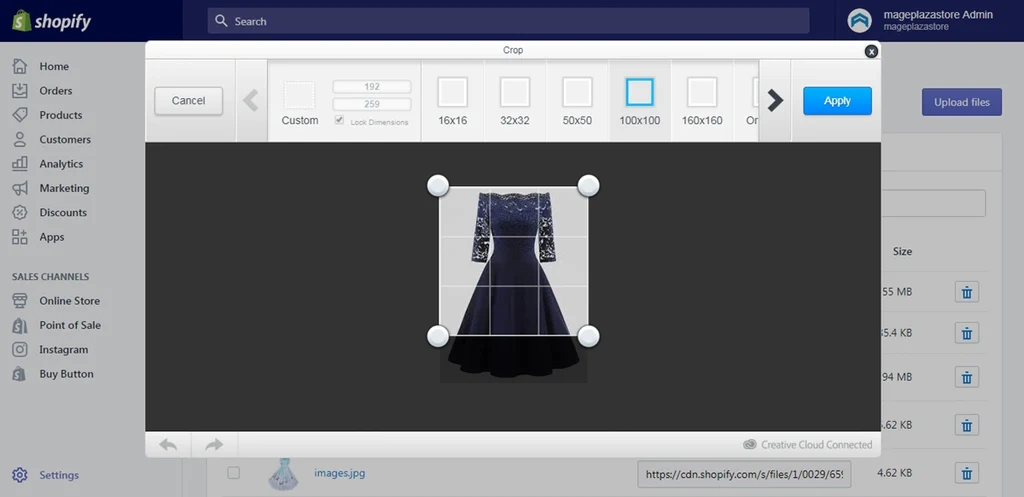
Task: Pick the 100x100 crop preset
Action: click(639, 100)
